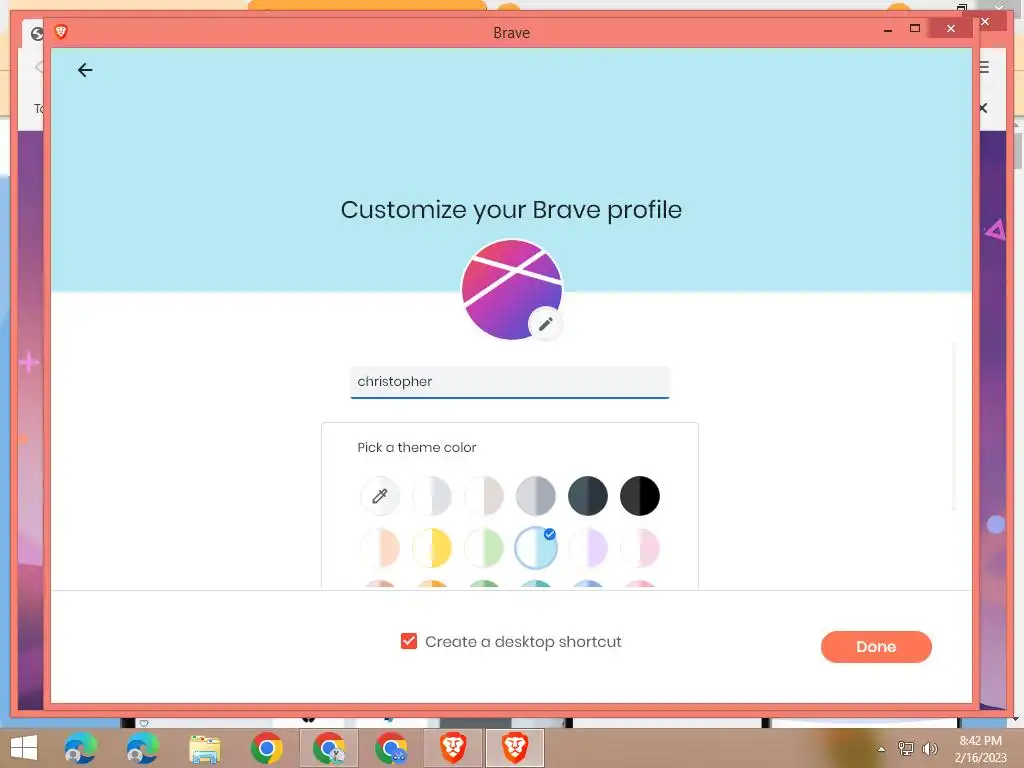Choose the medium gray theme color
The height and width of the screenshot is (768, 1024).
click(x=536, y=496)
